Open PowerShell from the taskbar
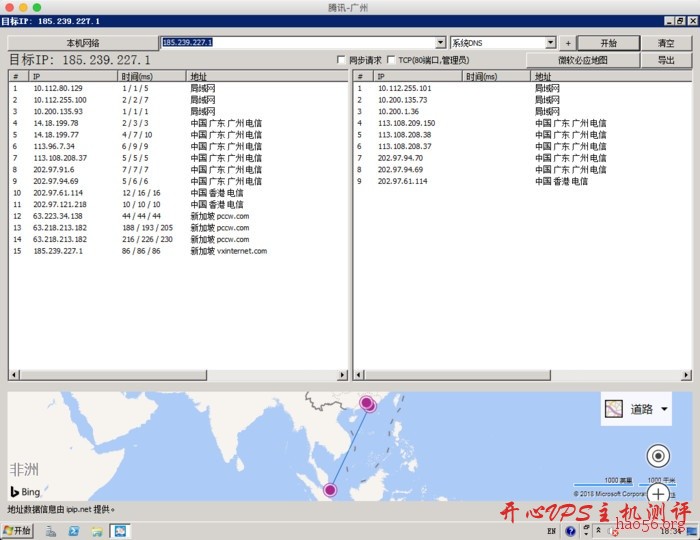Screen dimensions: 700x540 pyautogui.click(x=73, y=530)
